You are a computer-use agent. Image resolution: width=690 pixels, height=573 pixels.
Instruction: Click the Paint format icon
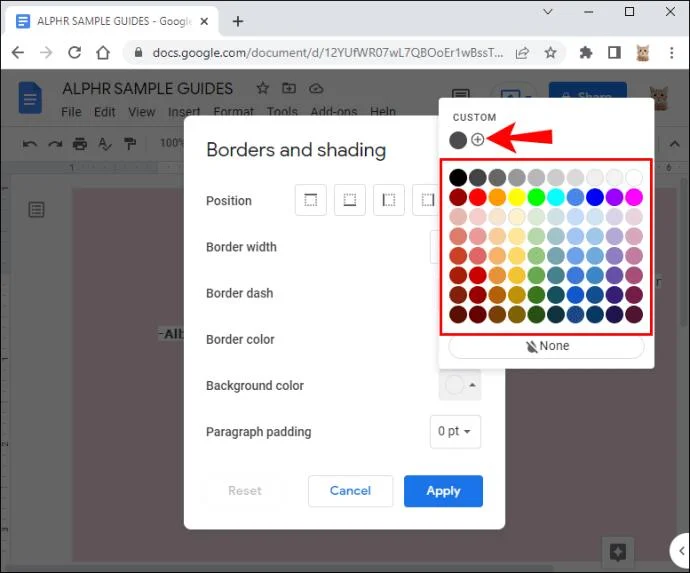(130, 144)
